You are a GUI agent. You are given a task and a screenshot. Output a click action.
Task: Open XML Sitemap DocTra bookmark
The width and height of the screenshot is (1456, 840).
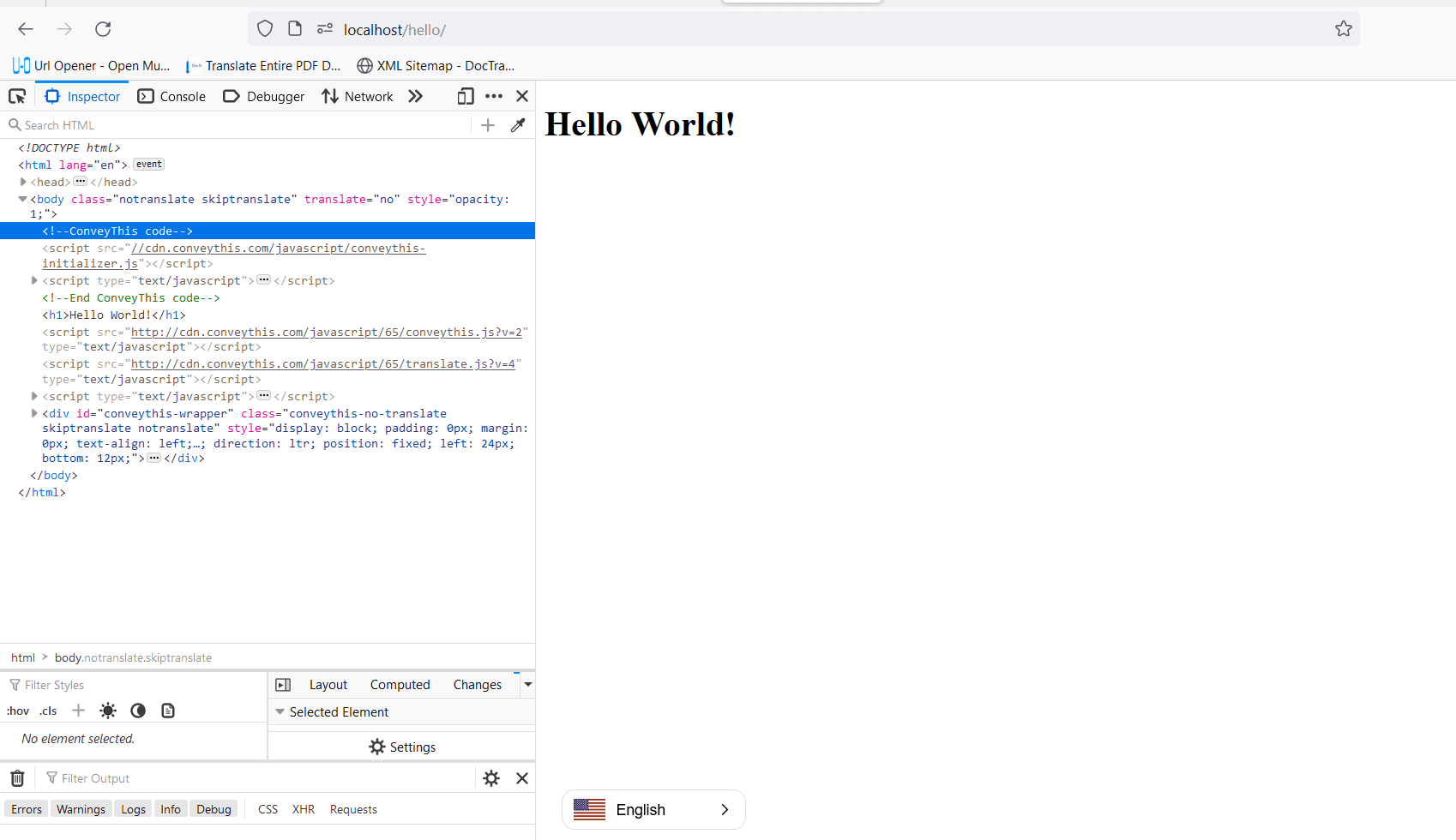click(x=436, y=65)
